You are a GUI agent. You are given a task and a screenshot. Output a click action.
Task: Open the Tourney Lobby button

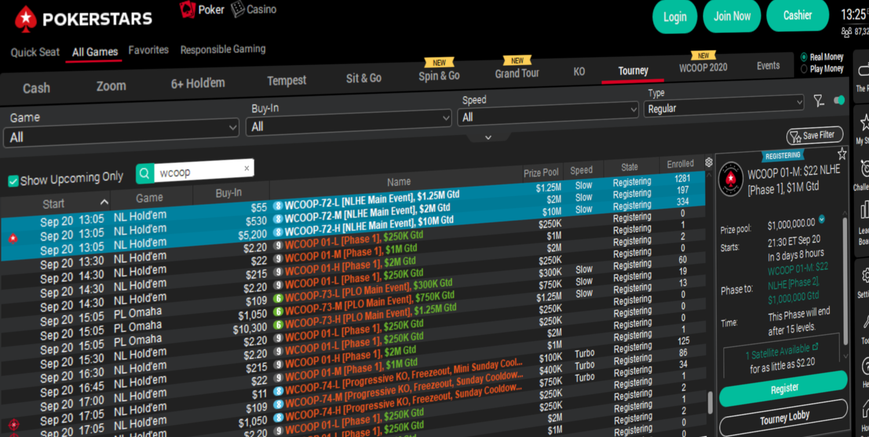click(784, 418)
